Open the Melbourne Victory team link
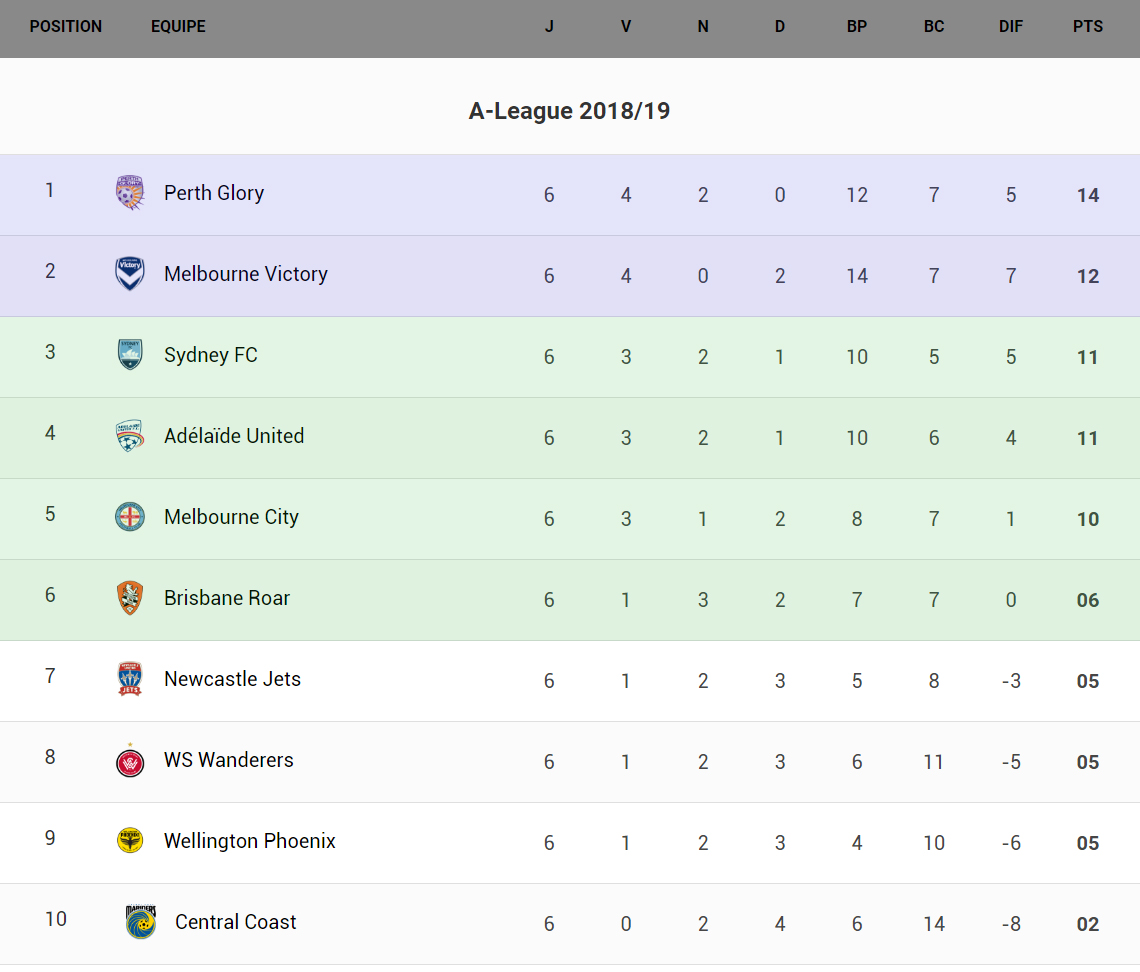The image size is (1140, 972). coord(246,274)
